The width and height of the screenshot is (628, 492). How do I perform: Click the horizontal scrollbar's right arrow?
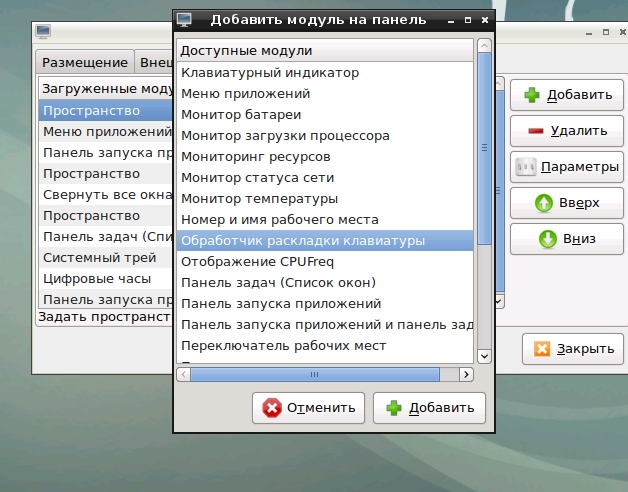tap(465, 374)
